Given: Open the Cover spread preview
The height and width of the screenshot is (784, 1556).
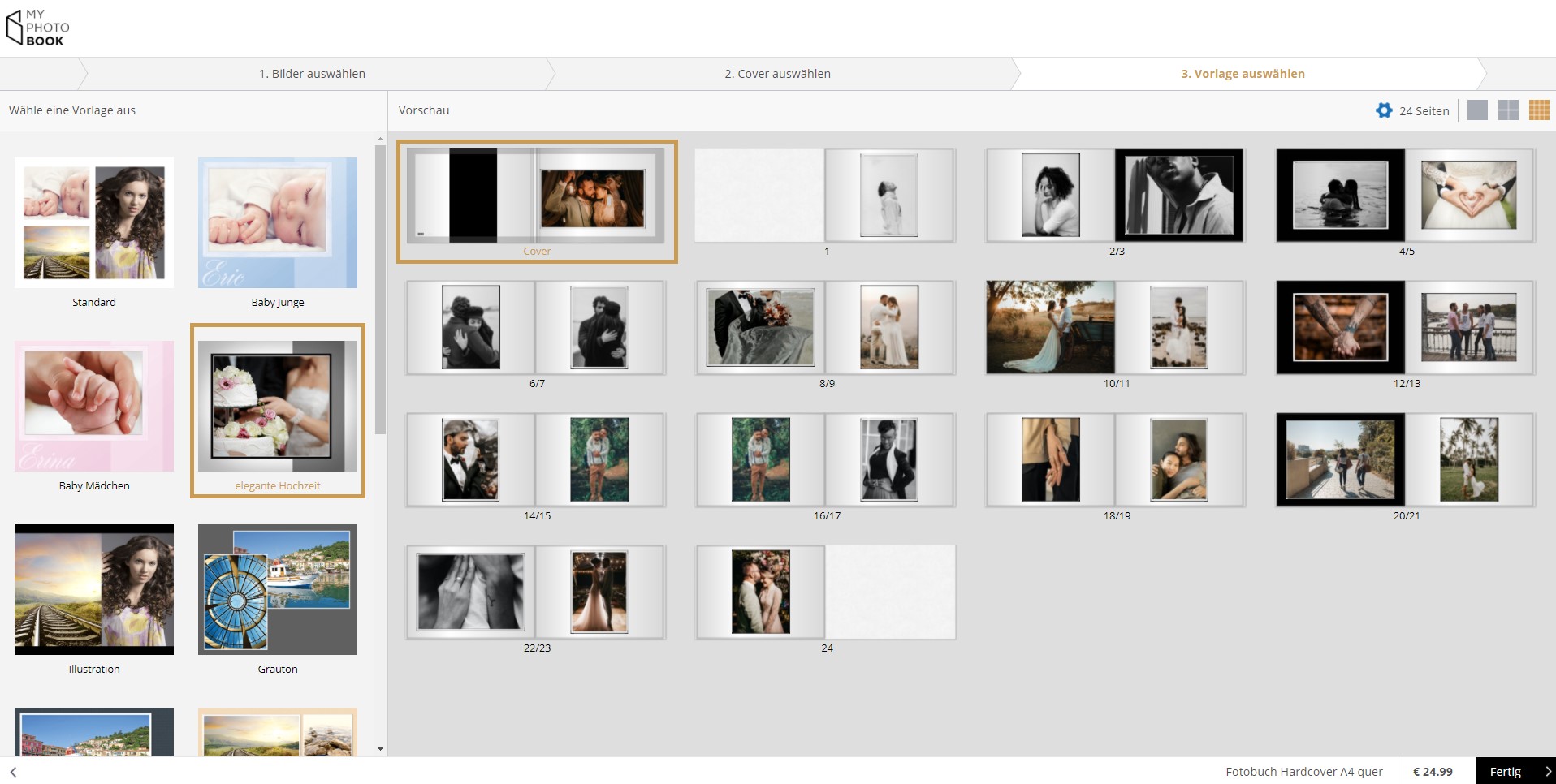Looking at the screenshot, I should pyautogui.click(x=537, y=201).
